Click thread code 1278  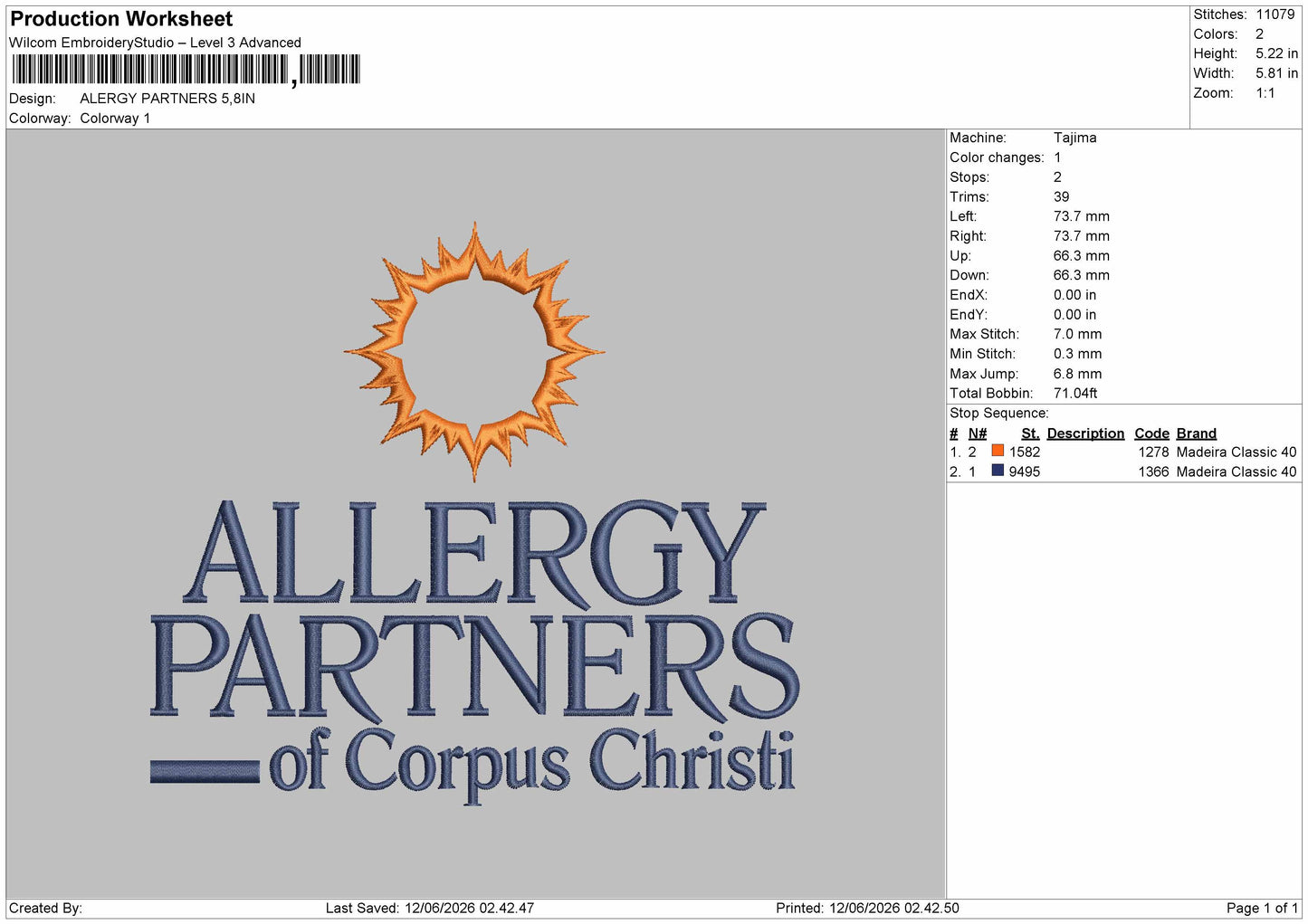pyautogui.click(x=1153, y=452)
